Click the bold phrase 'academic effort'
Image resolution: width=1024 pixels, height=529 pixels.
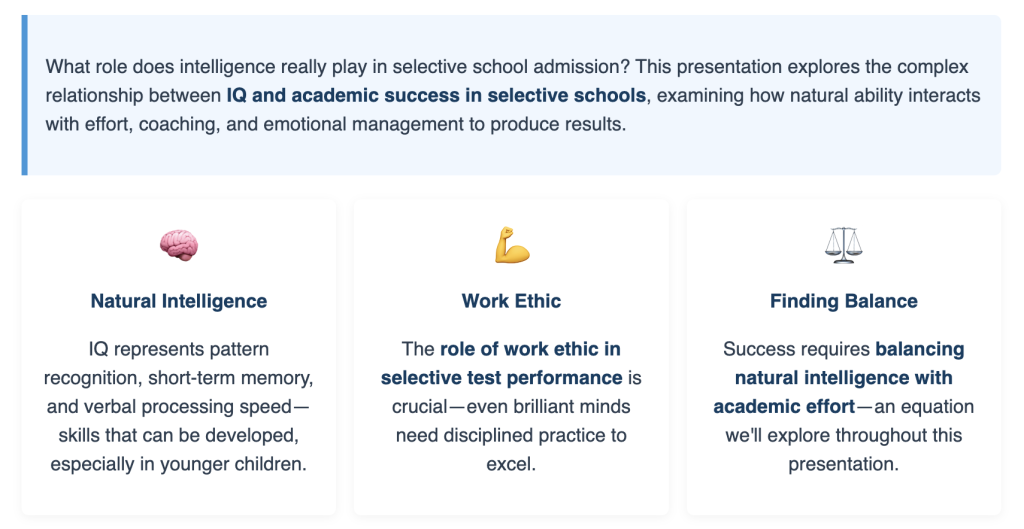(784, 406)
